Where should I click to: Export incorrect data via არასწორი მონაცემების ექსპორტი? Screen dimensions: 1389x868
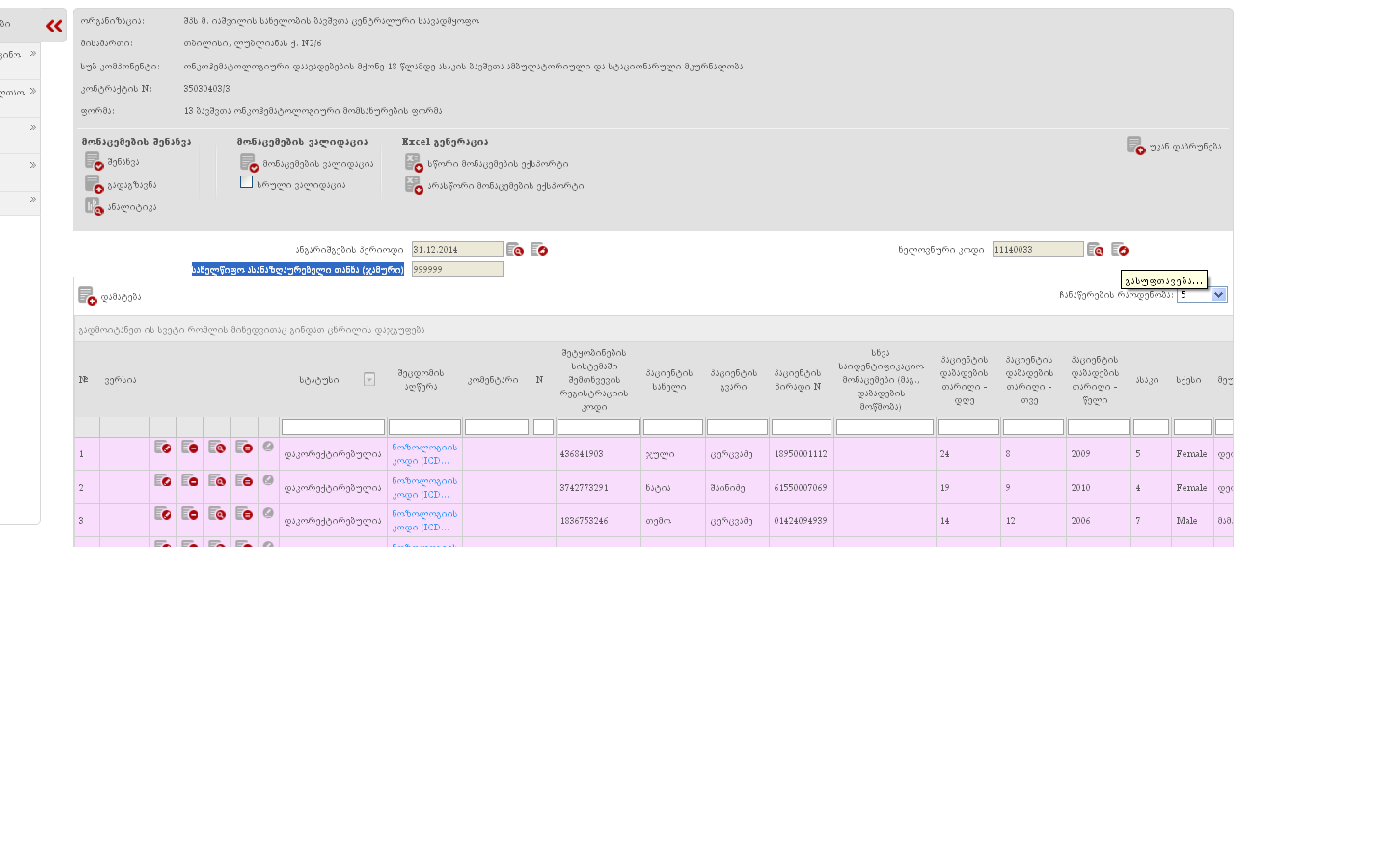414,185
